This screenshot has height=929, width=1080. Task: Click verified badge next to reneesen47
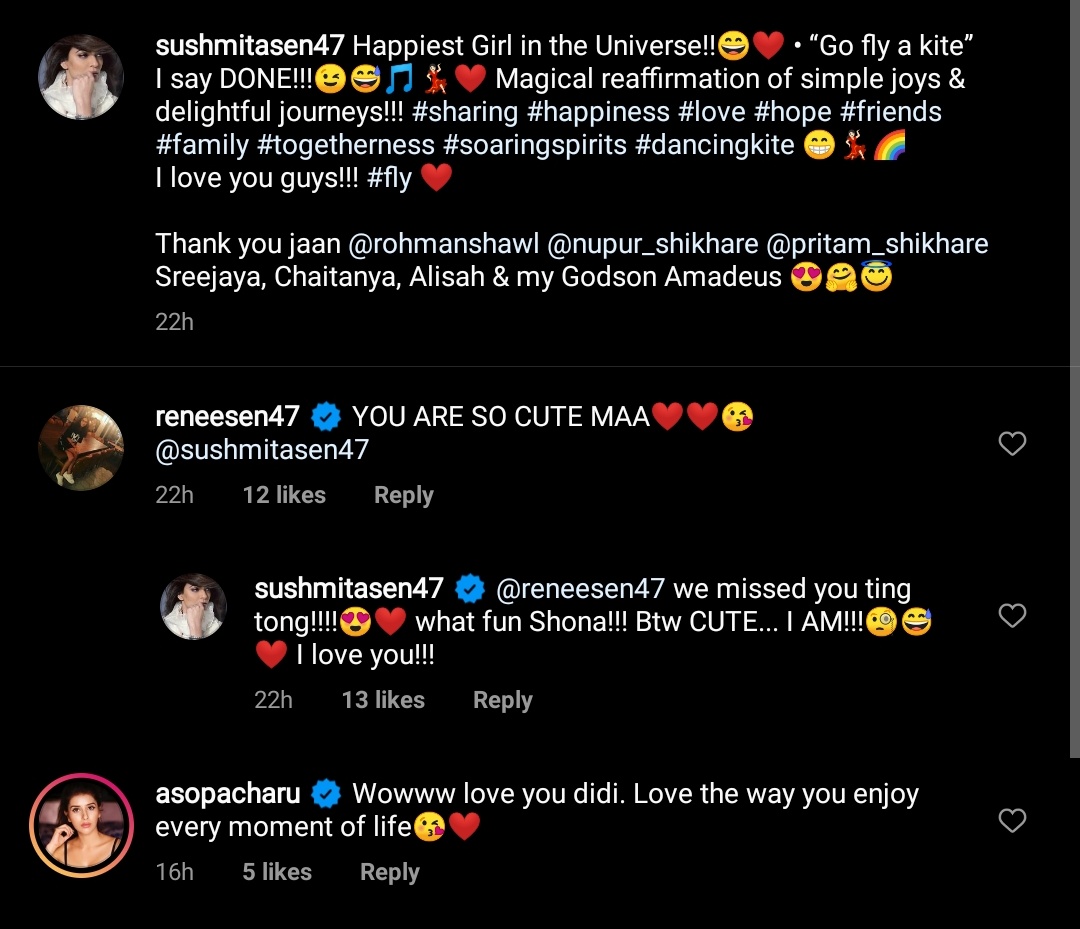(326, 417)
